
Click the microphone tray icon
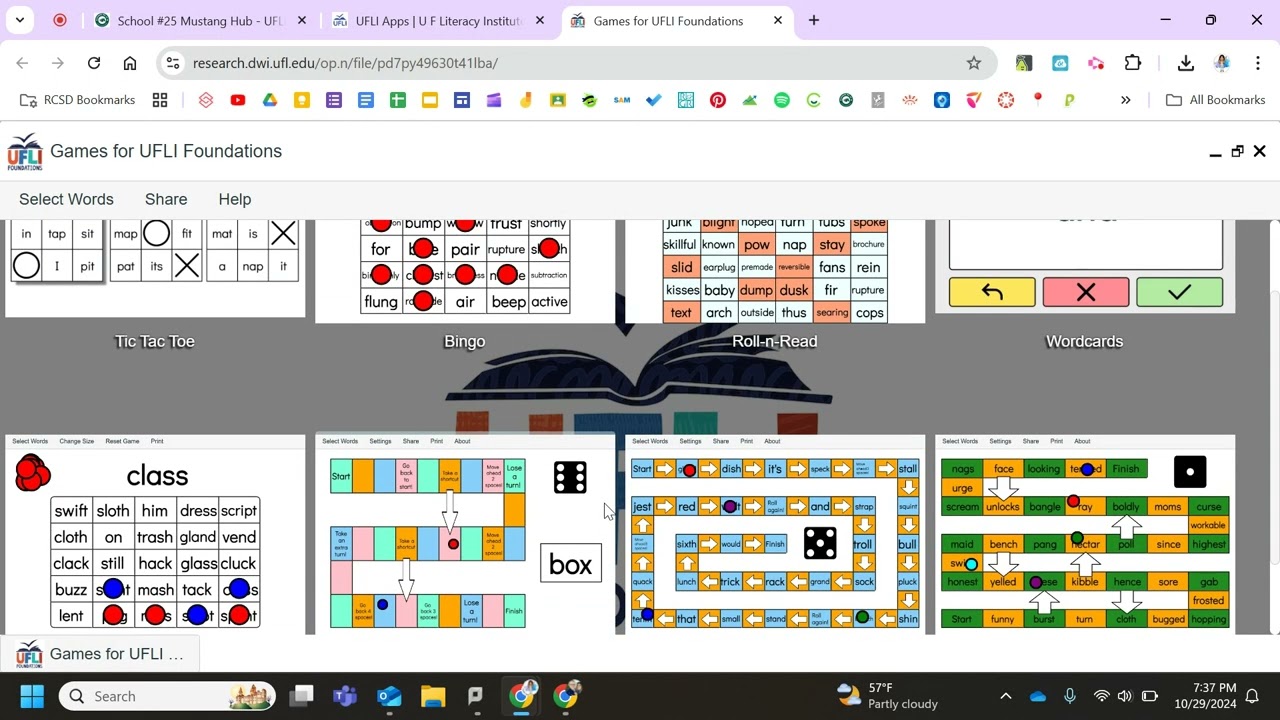pos(1069,696)
